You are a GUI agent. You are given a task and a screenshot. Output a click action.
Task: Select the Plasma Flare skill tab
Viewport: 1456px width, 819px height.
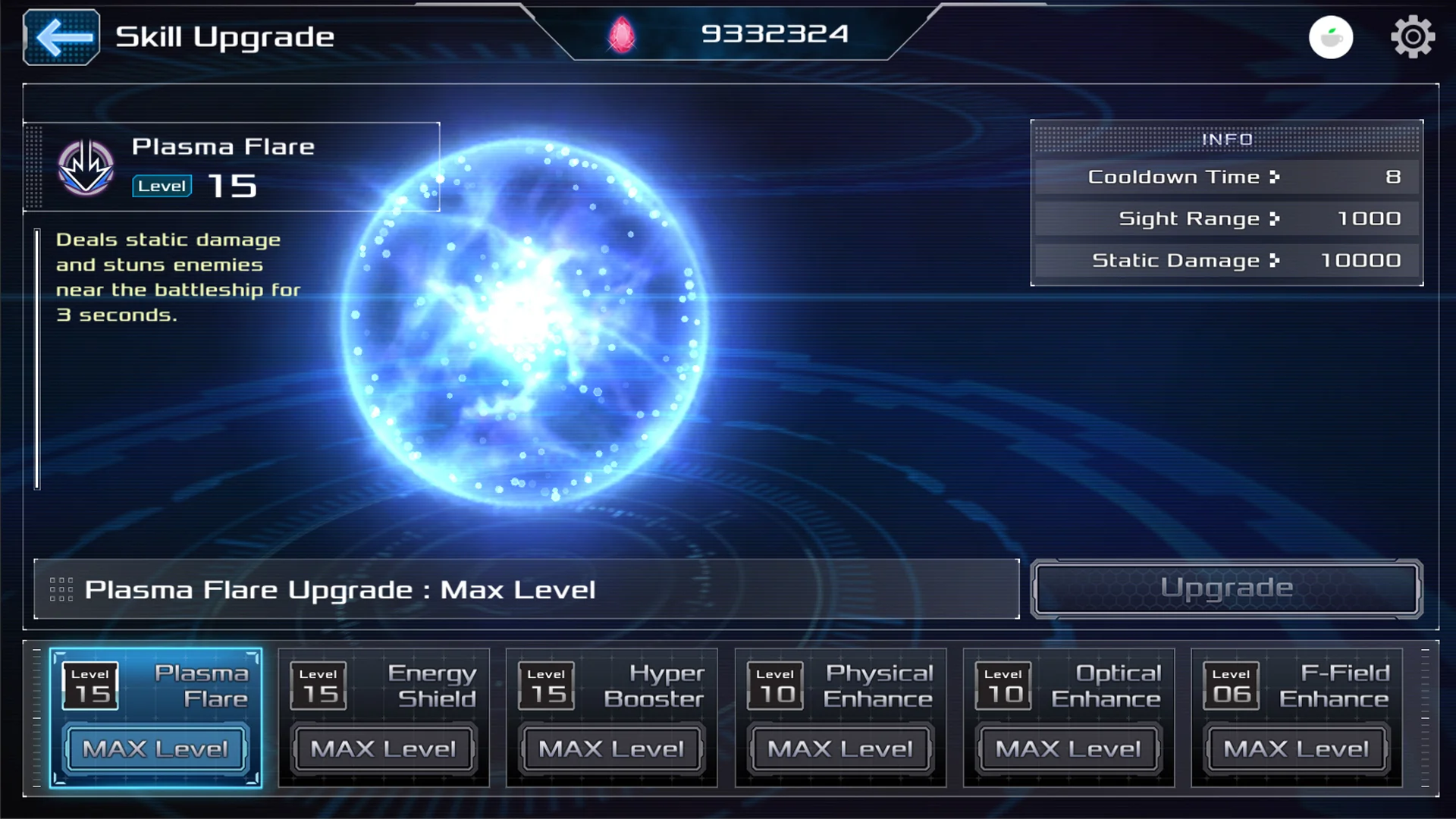pyautogui.click(x=156, y=717)
